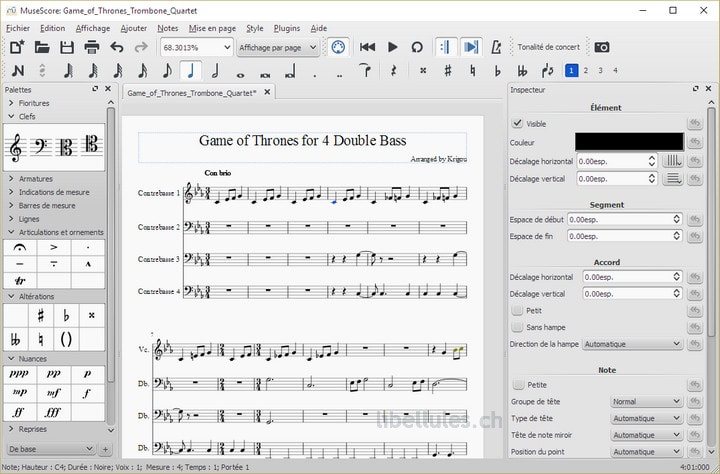
Task: Undo the last action
Action: tap(117, 47)
